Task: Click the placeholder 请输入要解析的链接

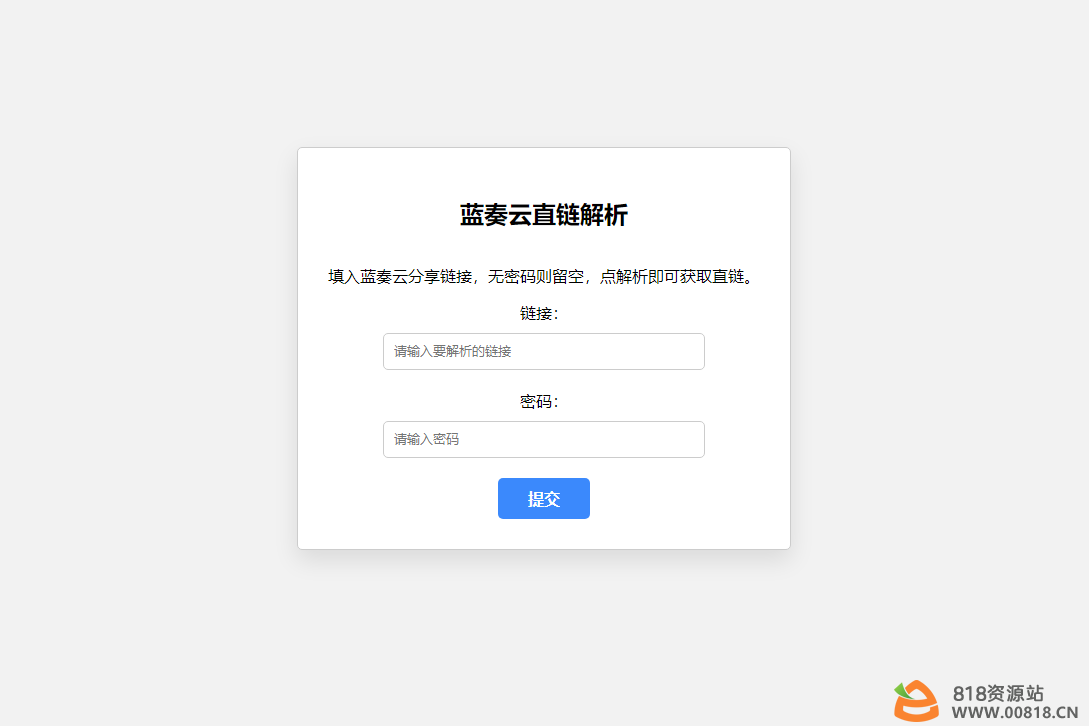Action: click(453, 352)
